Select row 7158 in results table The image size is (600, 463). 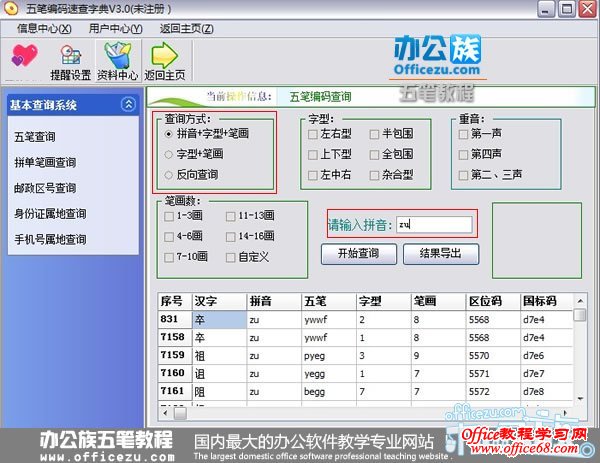365,337
